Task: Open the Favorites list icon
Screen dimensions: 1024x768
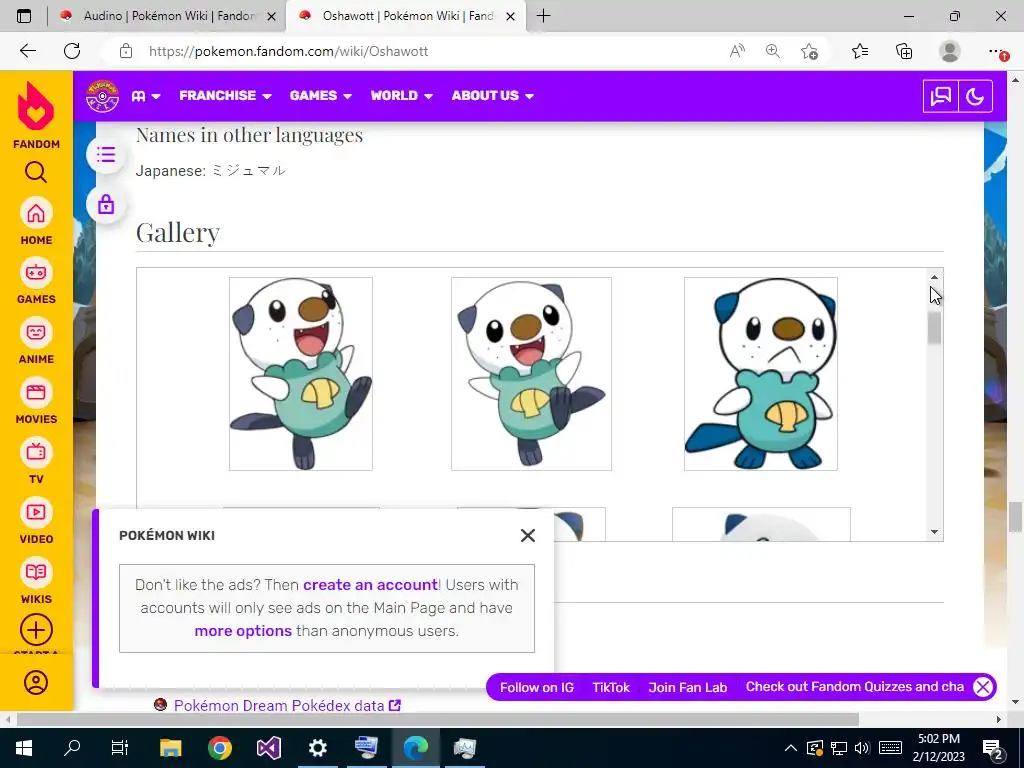Action: pos(860,51)
